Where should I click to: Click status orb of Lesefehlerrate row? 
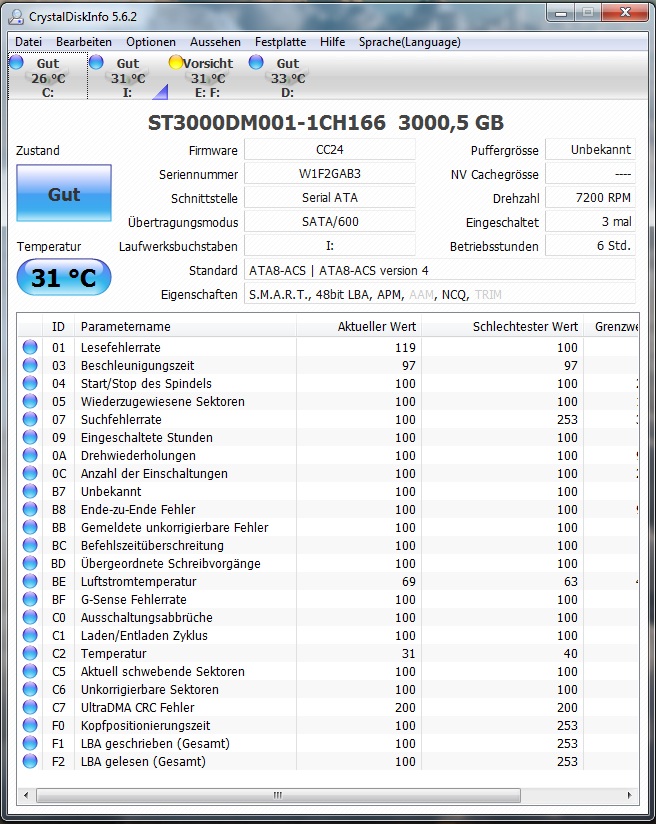tap(30, 347)
